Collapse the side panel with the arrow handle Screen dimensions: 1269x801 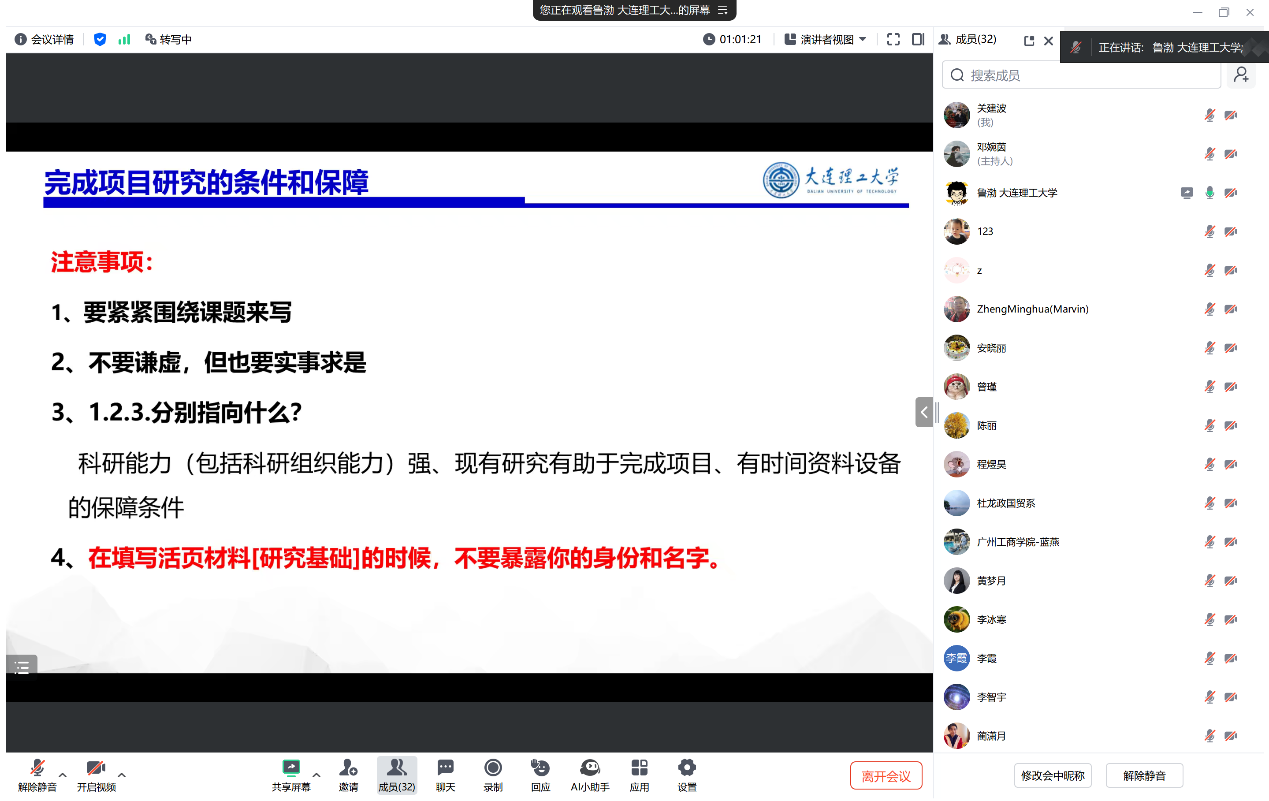tap(924, 412)
